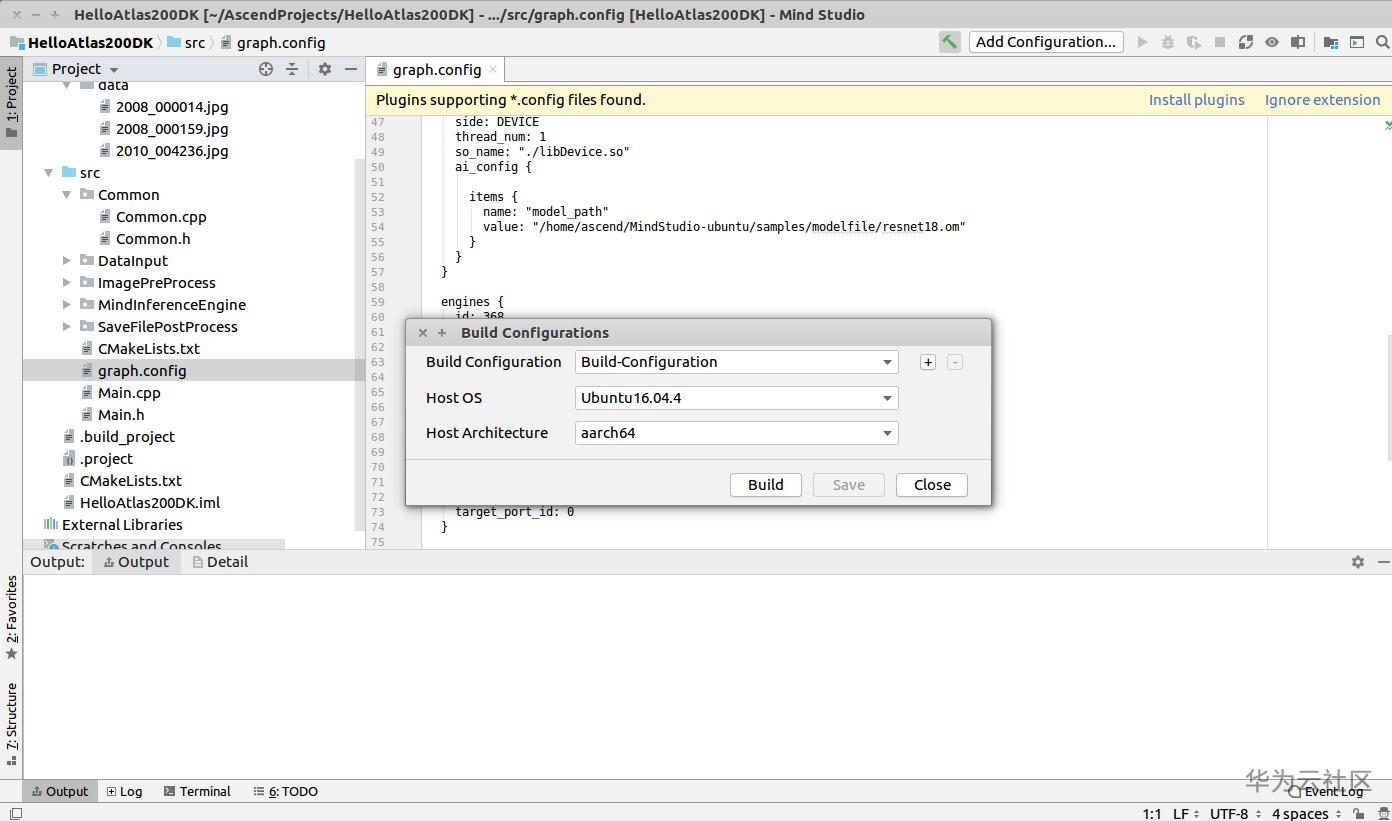Locate current file with crosshair icon
Image resolution: width=1392 pixels, height=821 pixels.
coord(266,69)
